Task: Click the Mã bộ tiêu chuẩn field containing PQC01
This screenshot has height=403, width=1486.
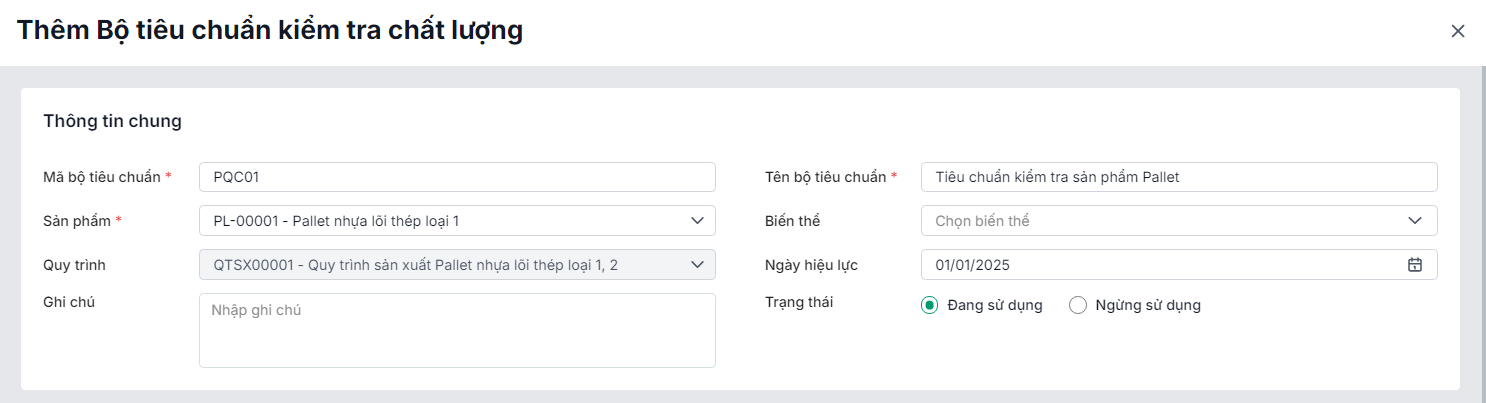Action: (x=457, y=177)
